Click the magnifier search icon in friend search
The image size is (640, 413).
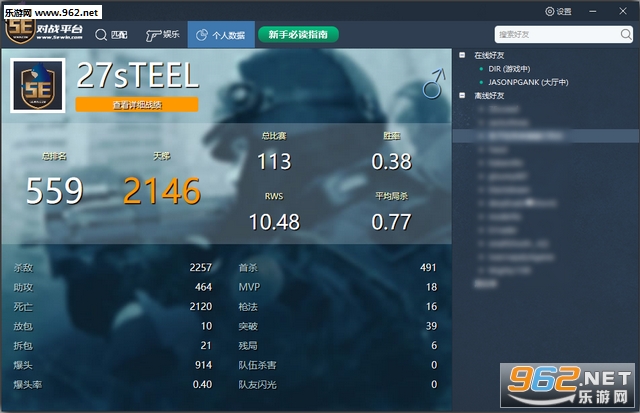tap(626, 34)
